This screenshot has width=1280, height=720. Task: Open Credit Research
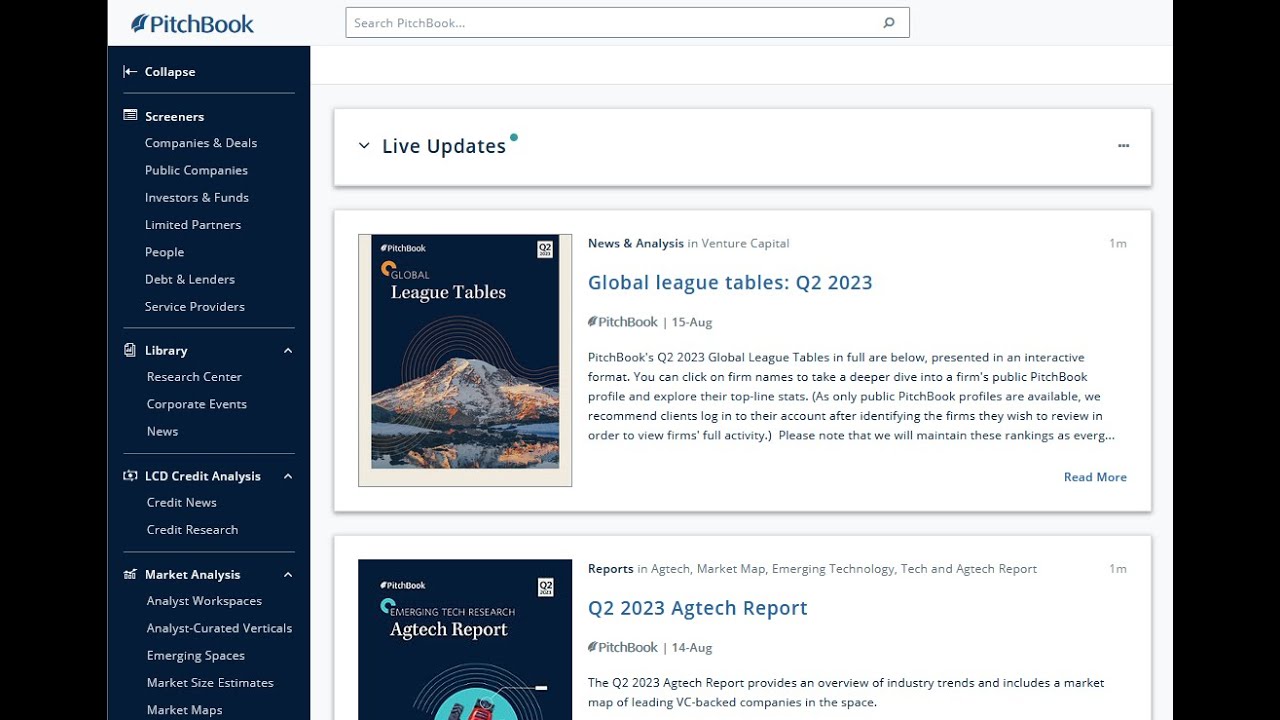[x=192, y=529]
